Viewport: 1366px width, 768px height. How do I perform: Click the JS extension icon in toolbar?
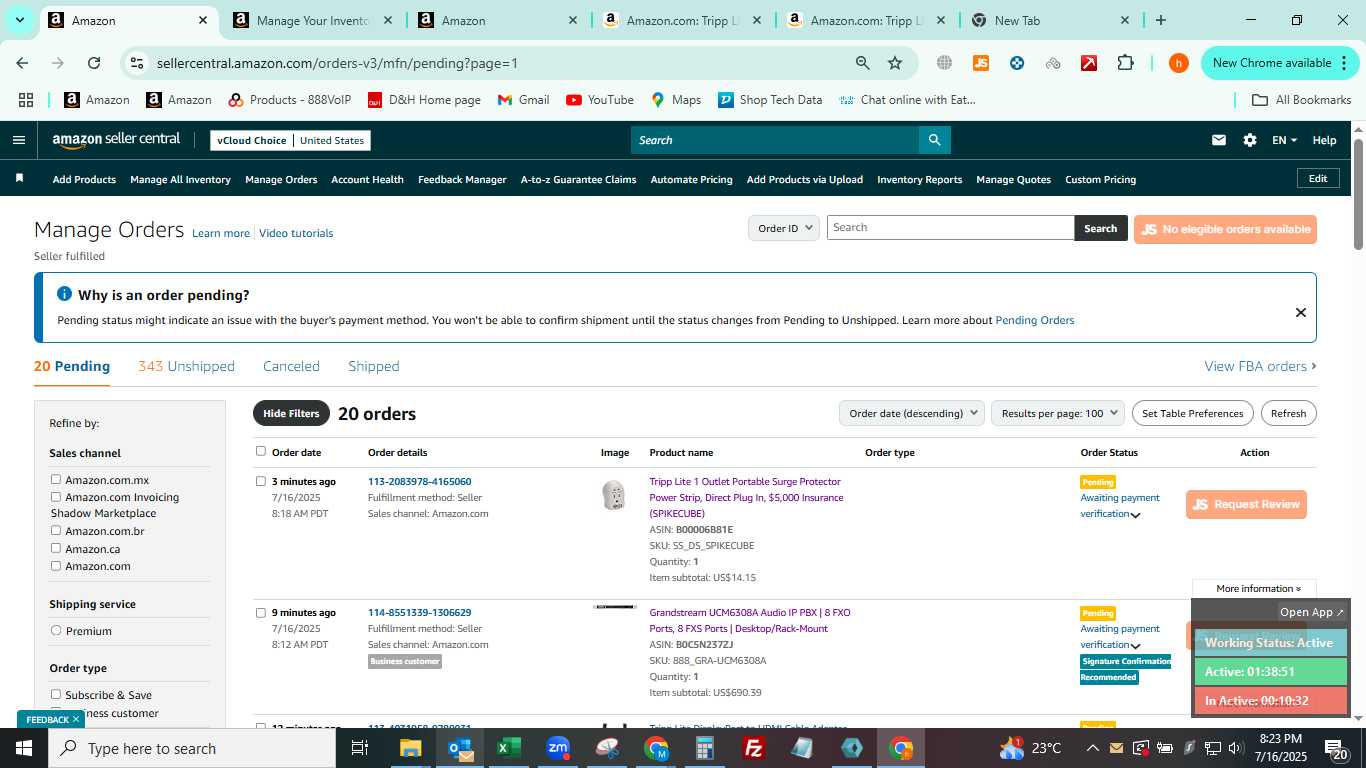click(981, 63)
